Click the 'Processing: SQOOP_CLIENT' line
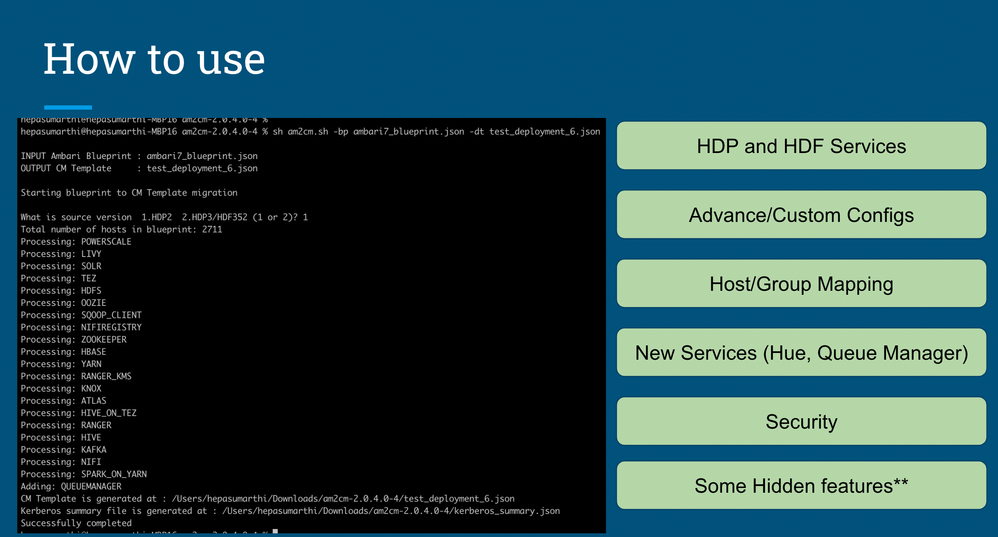 tap(81, 315)
